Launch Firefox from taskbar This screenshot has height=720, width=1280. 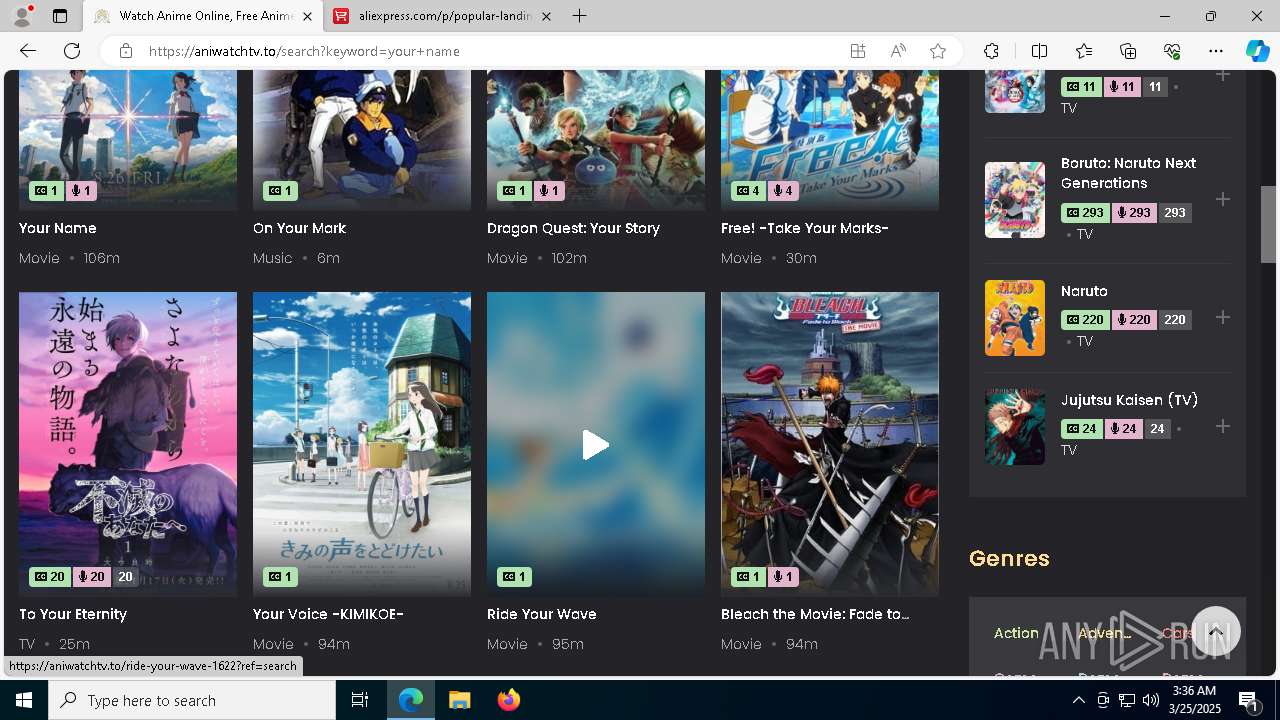508,700
